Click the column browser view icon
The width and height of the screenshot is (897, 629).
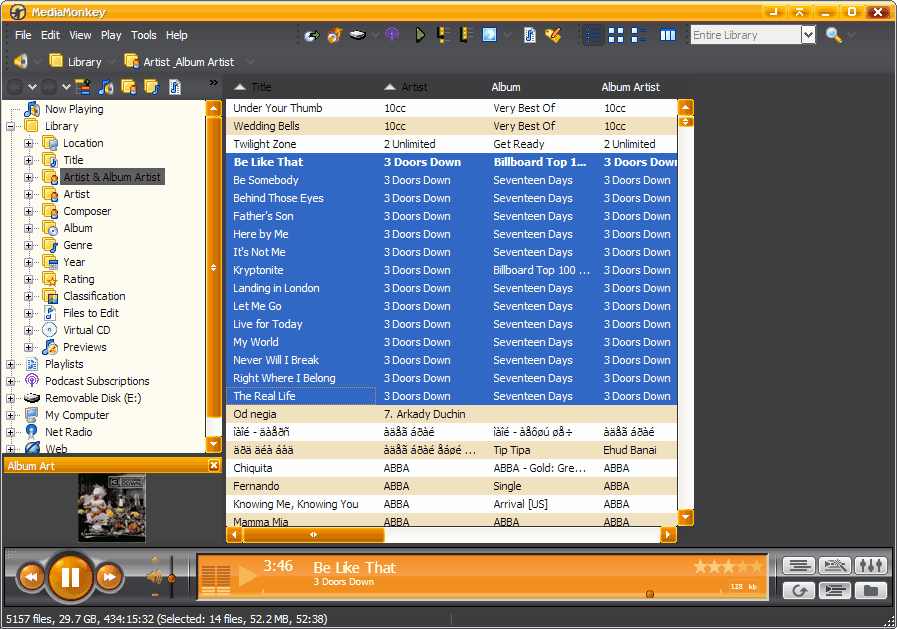(x=668, y=35)
